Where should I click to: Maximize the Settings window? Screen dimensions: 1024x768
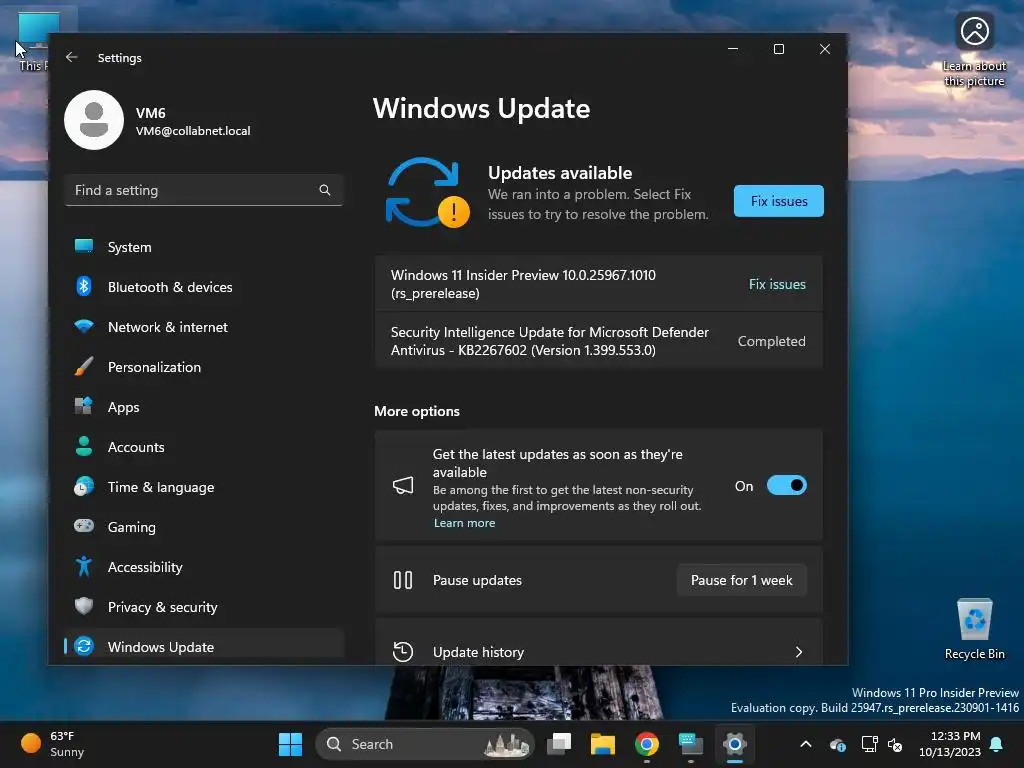pos(778,49)
